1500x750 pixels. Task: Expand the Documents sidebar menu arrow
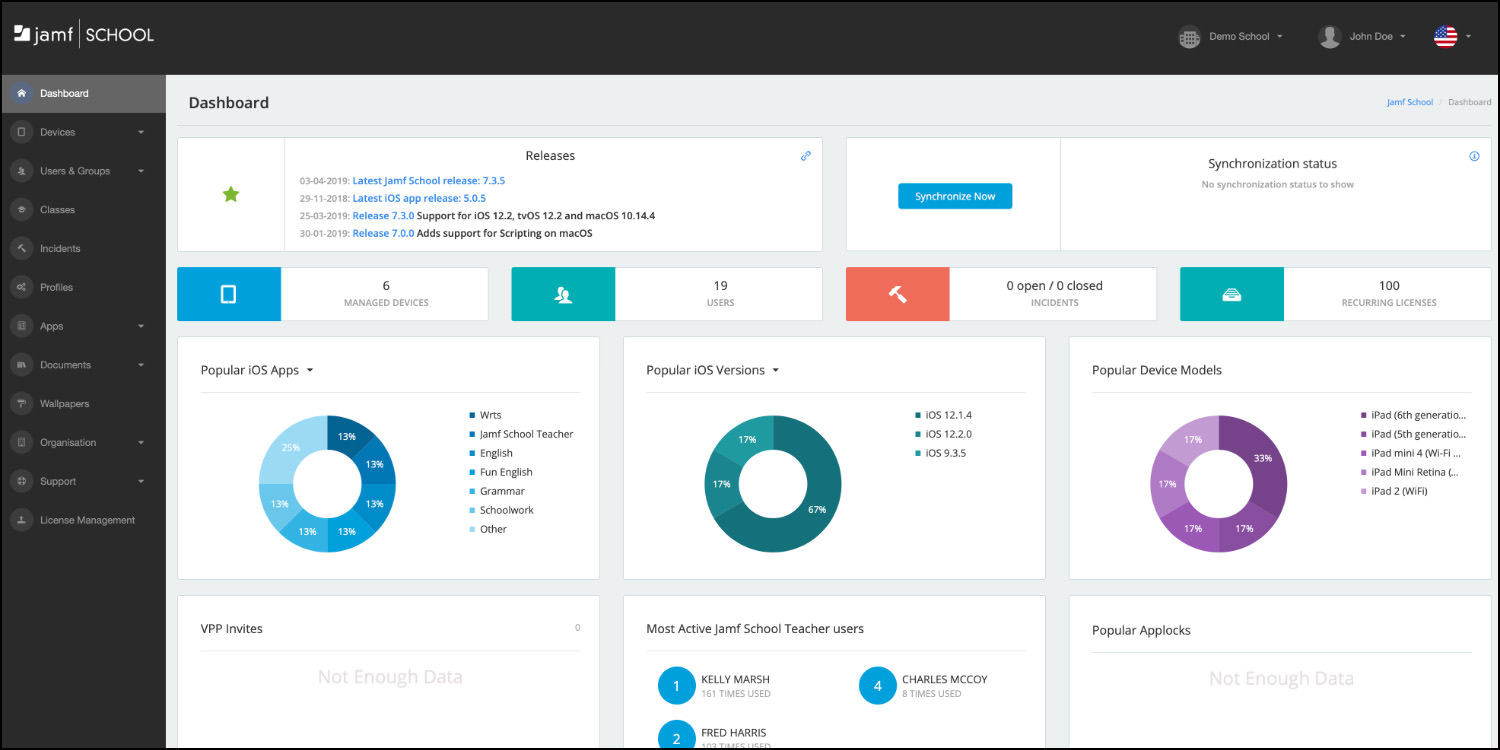pyautogui.click(x=141, y=365)
